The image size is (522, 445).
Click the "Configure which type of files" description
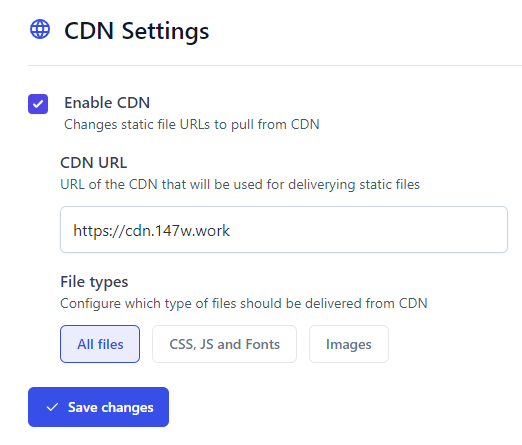tap(244, 304)
